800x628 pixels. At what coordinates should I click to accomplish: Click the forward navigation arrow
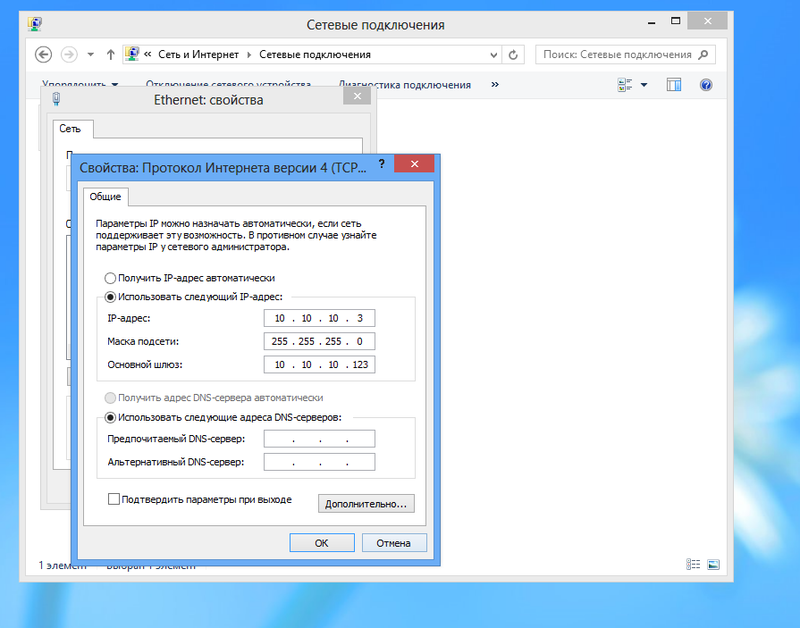click(68, 54)
